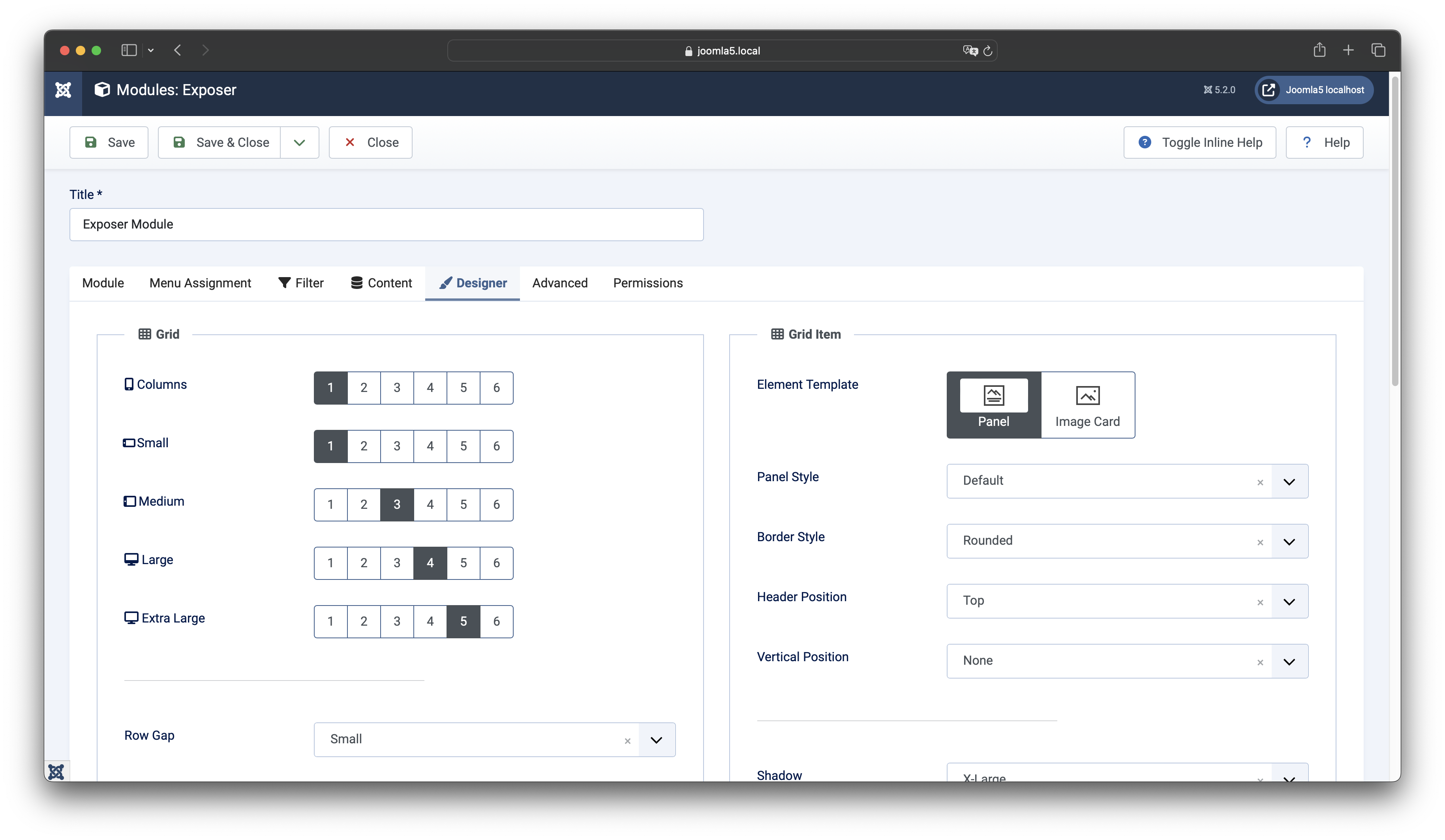Go back with the browser back arrow
The image size is (1445, 840).
coord(178,51)
